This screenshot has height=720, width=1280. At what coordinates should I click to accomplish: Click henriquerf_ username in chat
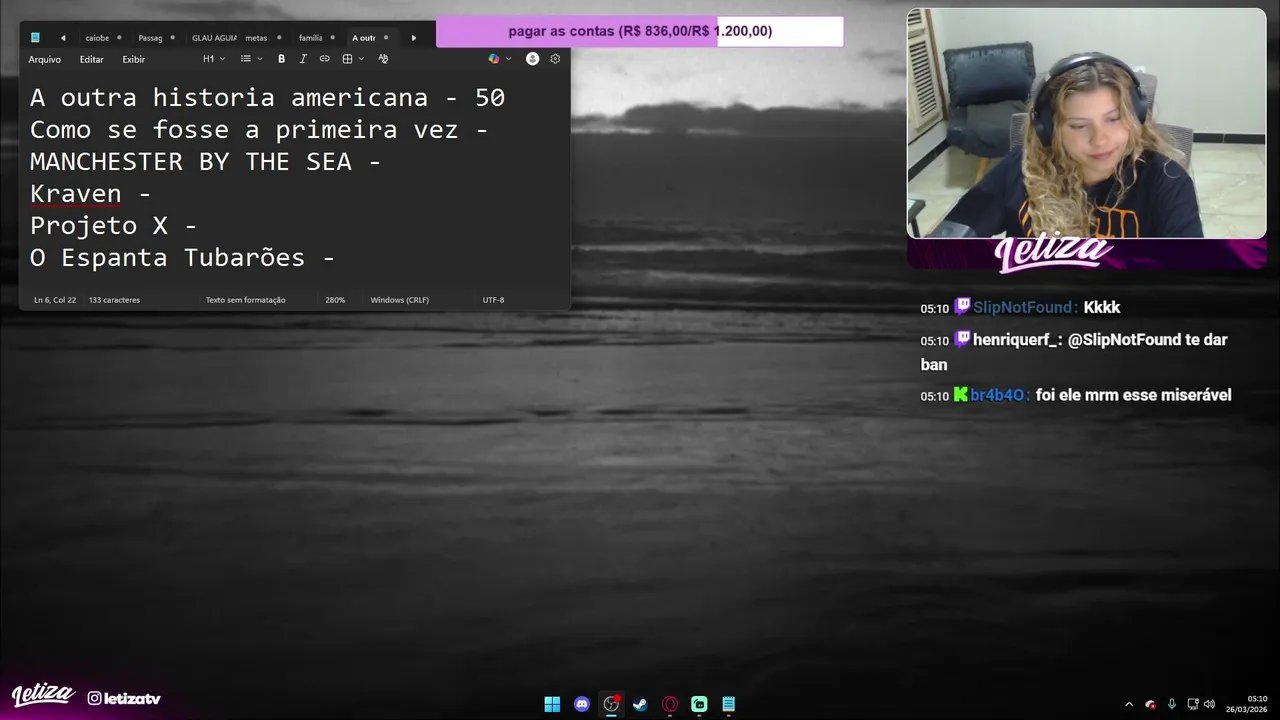point(1016,340)
